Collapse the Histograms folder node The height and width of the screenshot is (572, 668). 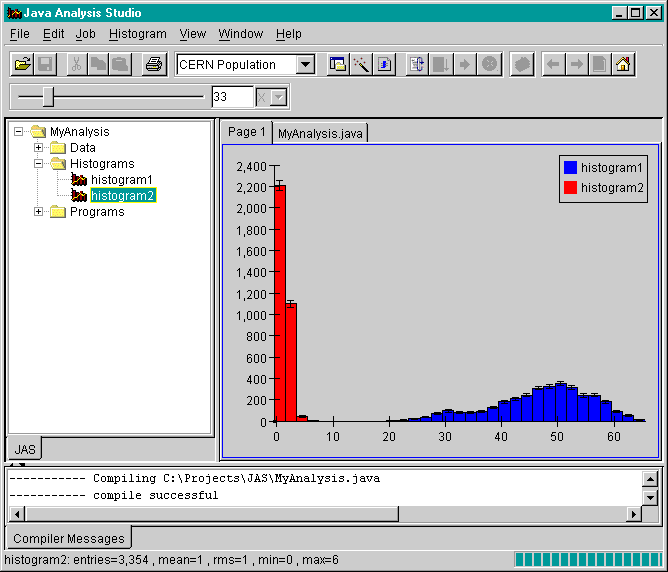click(39, 164)
